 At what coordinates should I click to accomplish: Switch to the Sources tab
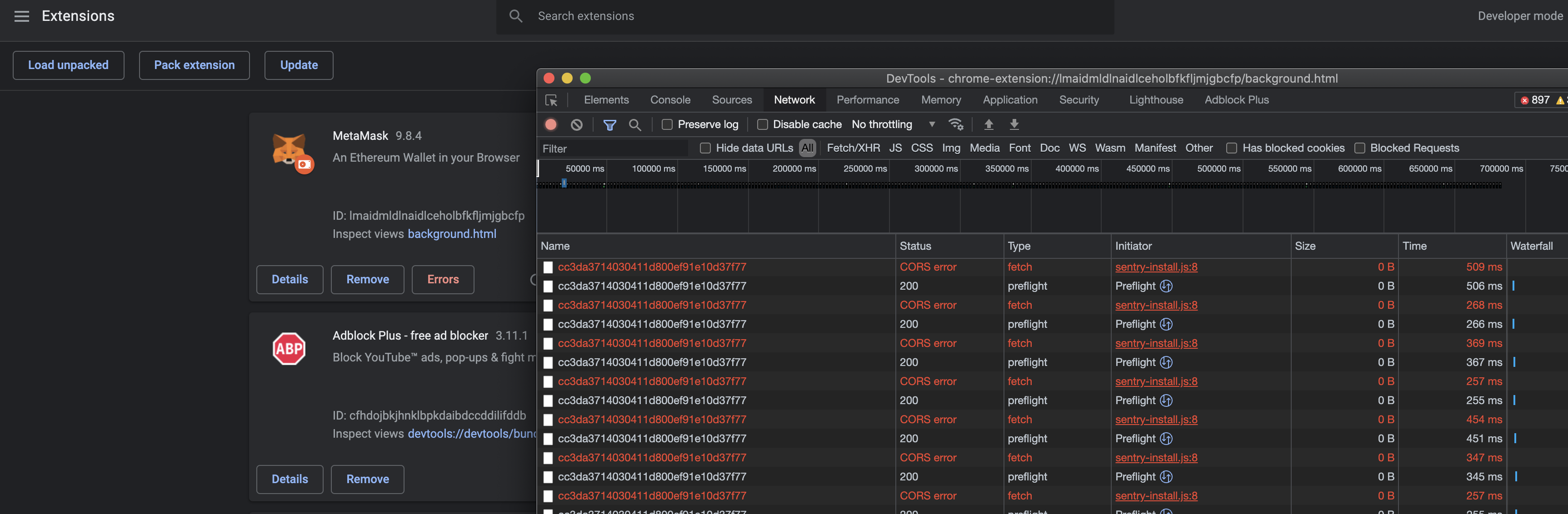click(732, 100)
